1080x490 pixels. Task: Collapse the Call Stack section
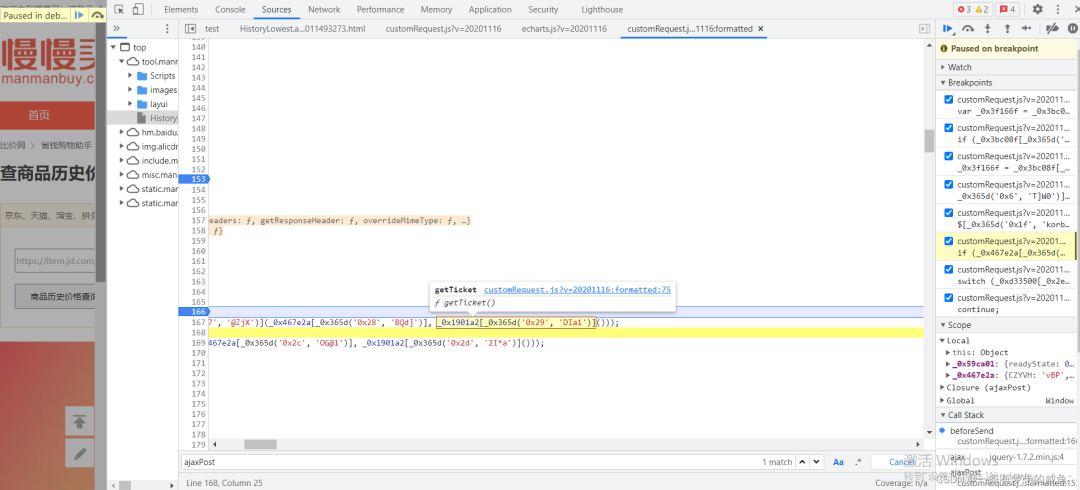tap(966, 415)
